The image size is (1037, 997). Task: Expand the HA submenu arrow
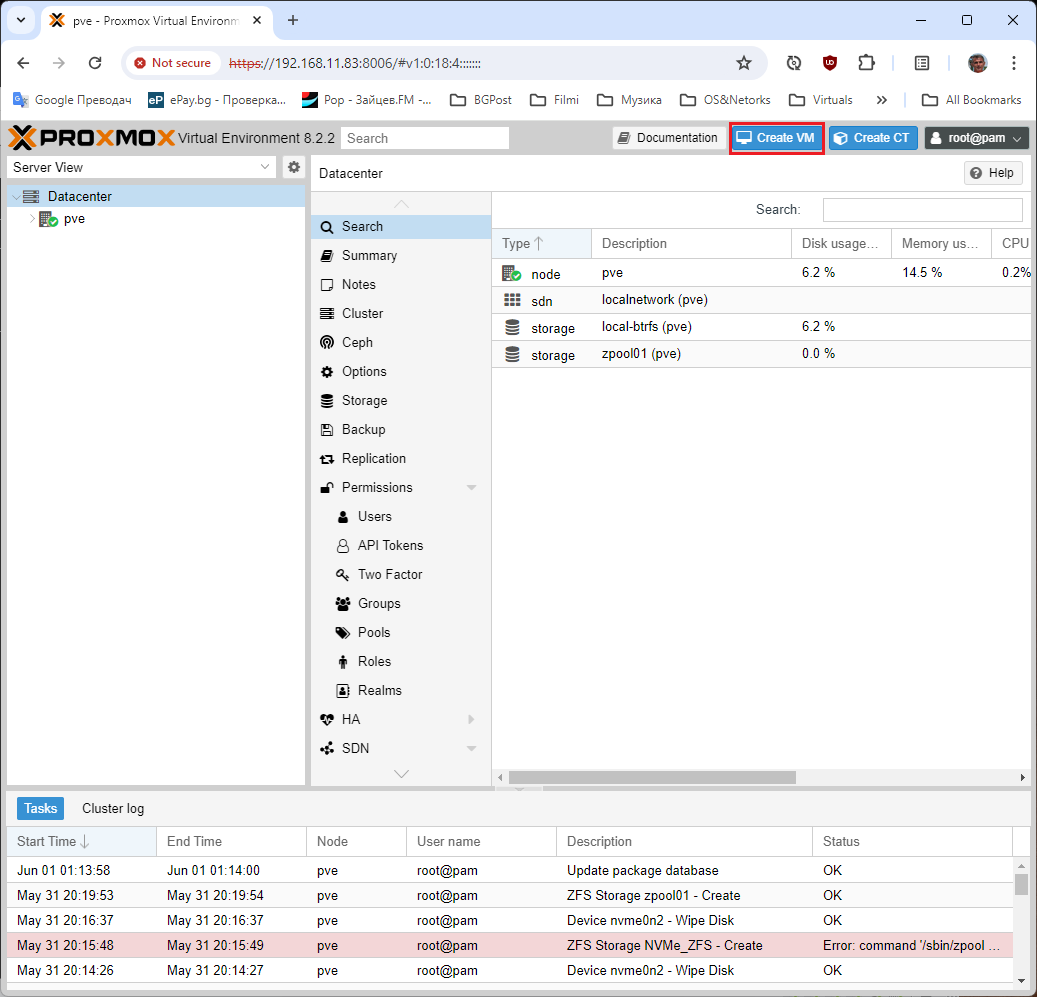pos(472,719)
